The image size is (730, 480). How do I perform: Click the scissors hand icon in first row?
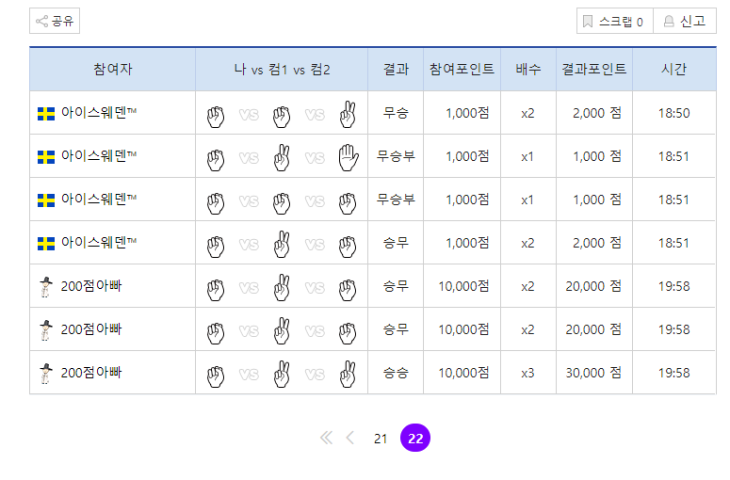(x=347, y=114)
